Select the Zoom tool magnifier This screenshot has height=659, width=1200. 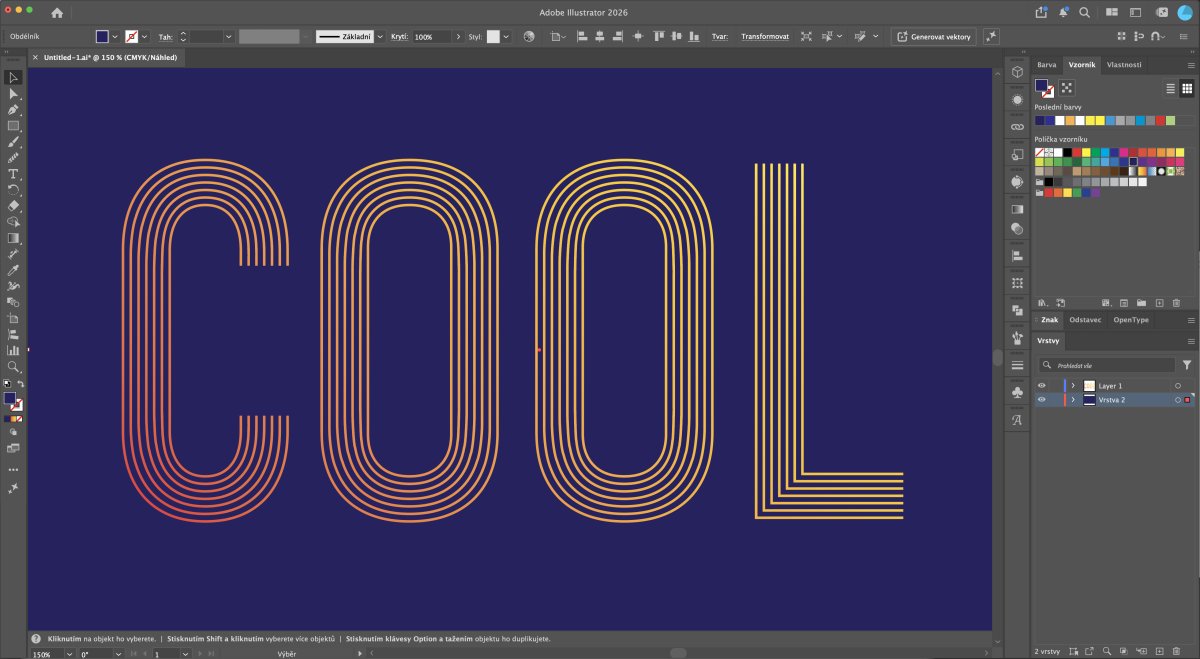point(14,367)
